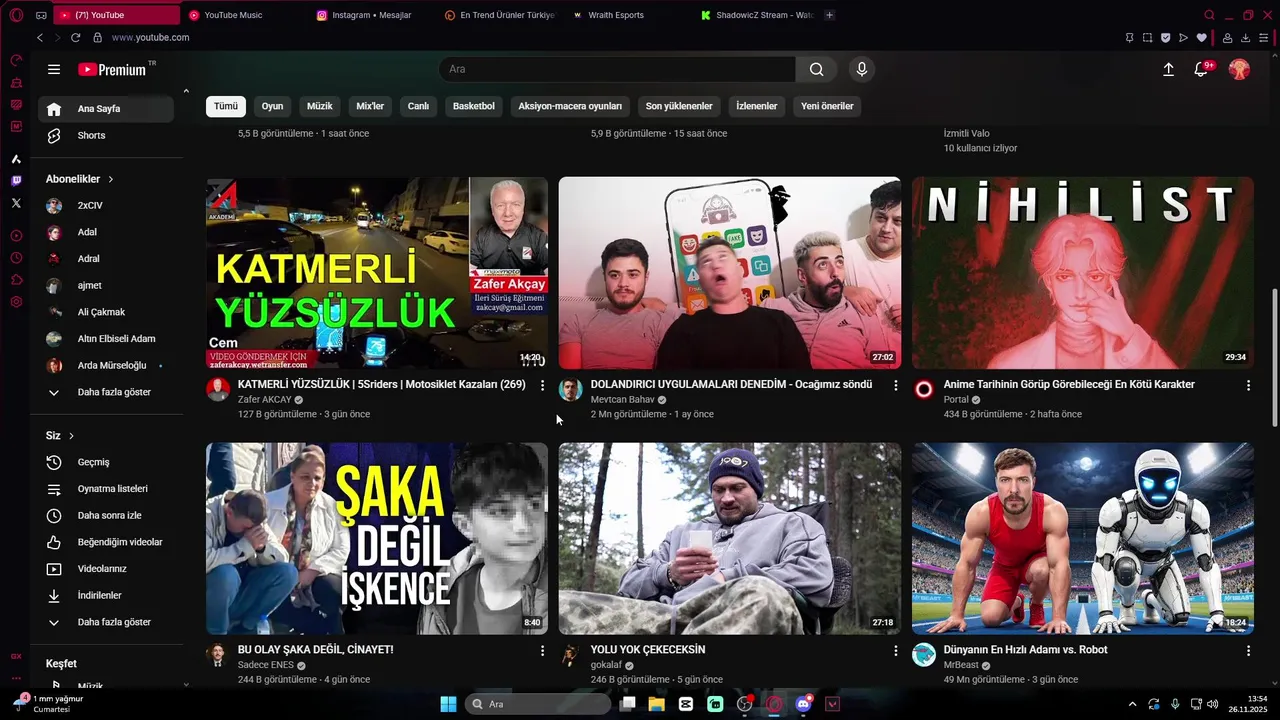Open Easy Setup sliders icon
This screenshot has width=1280, height=720.
(x=1264, y=38)
